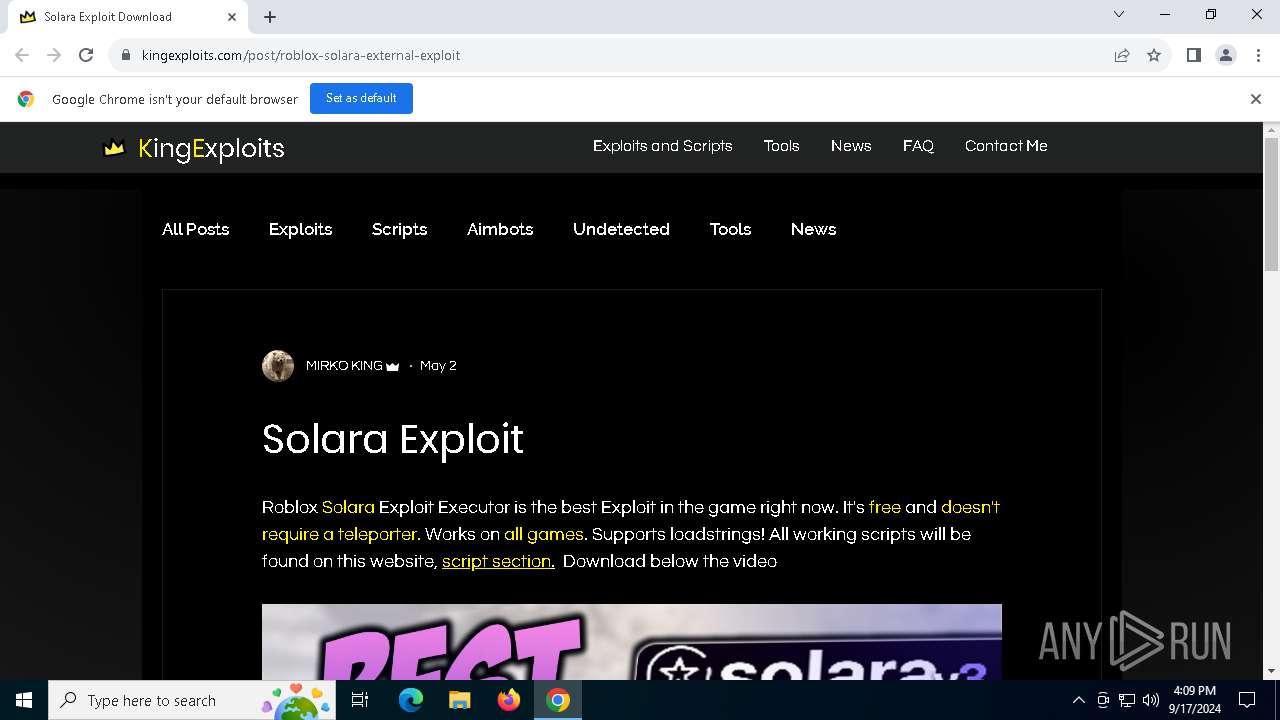Click the browser back arrow
The image size is (1280, 720).
coord(22,55)
